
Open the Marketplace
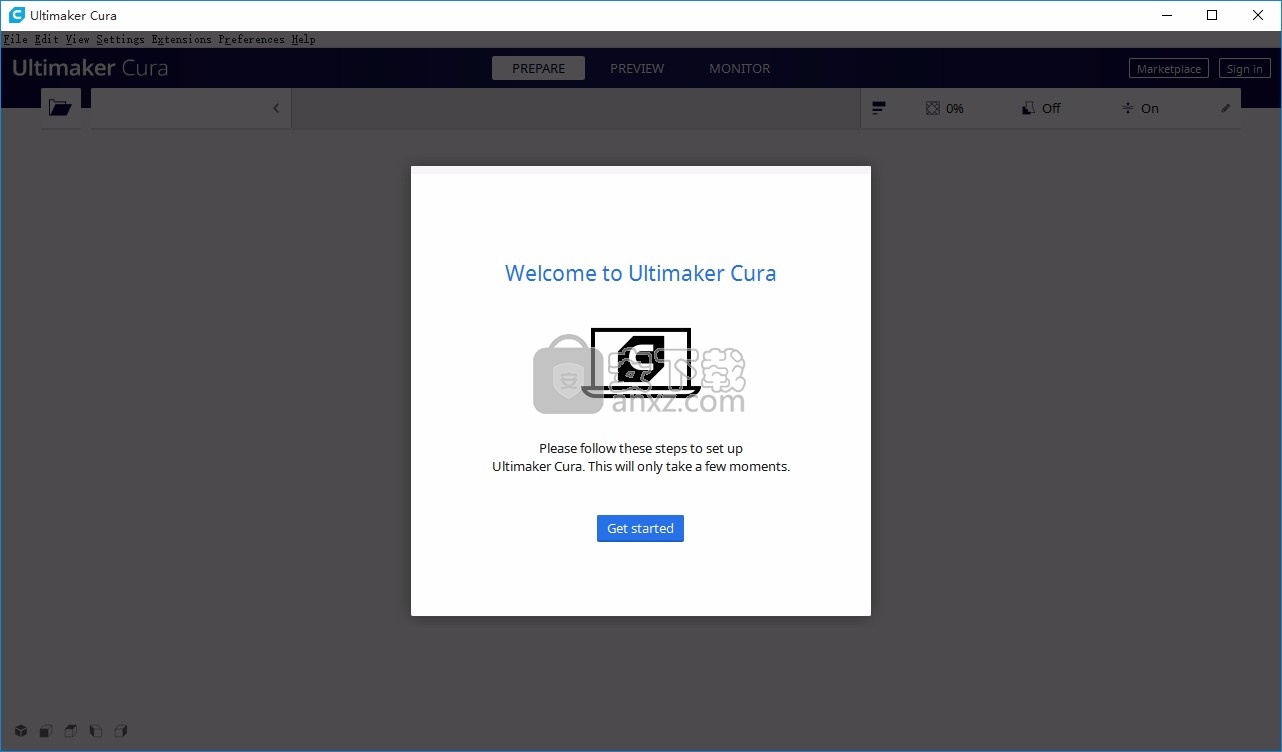pos(1168,69)
